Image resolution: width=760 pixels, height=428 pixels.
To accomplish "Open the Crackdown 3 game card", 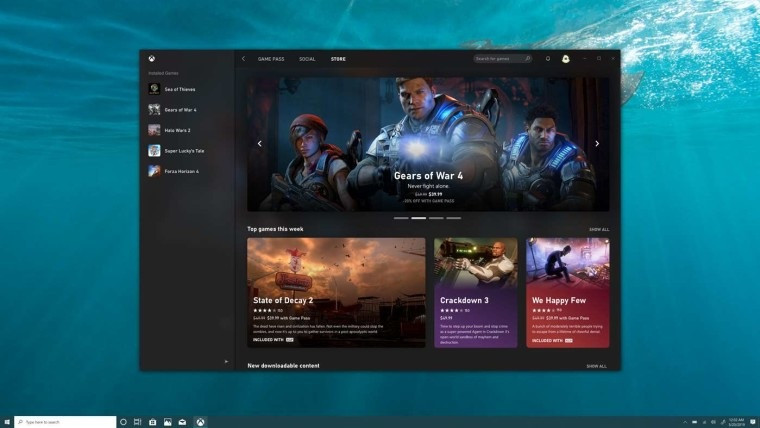I will 475,293.
